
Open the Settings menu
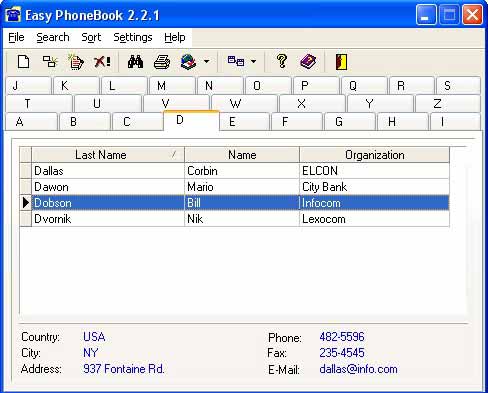(x=133, y=37)
